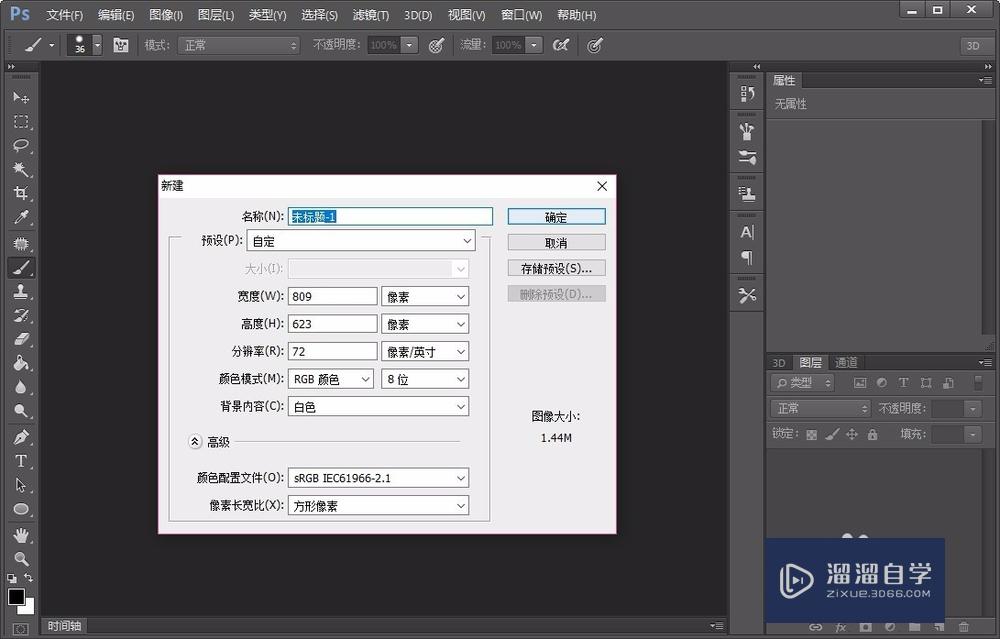
Task: Choose the Zoom magnifier tool
Action: click(21, 559)
